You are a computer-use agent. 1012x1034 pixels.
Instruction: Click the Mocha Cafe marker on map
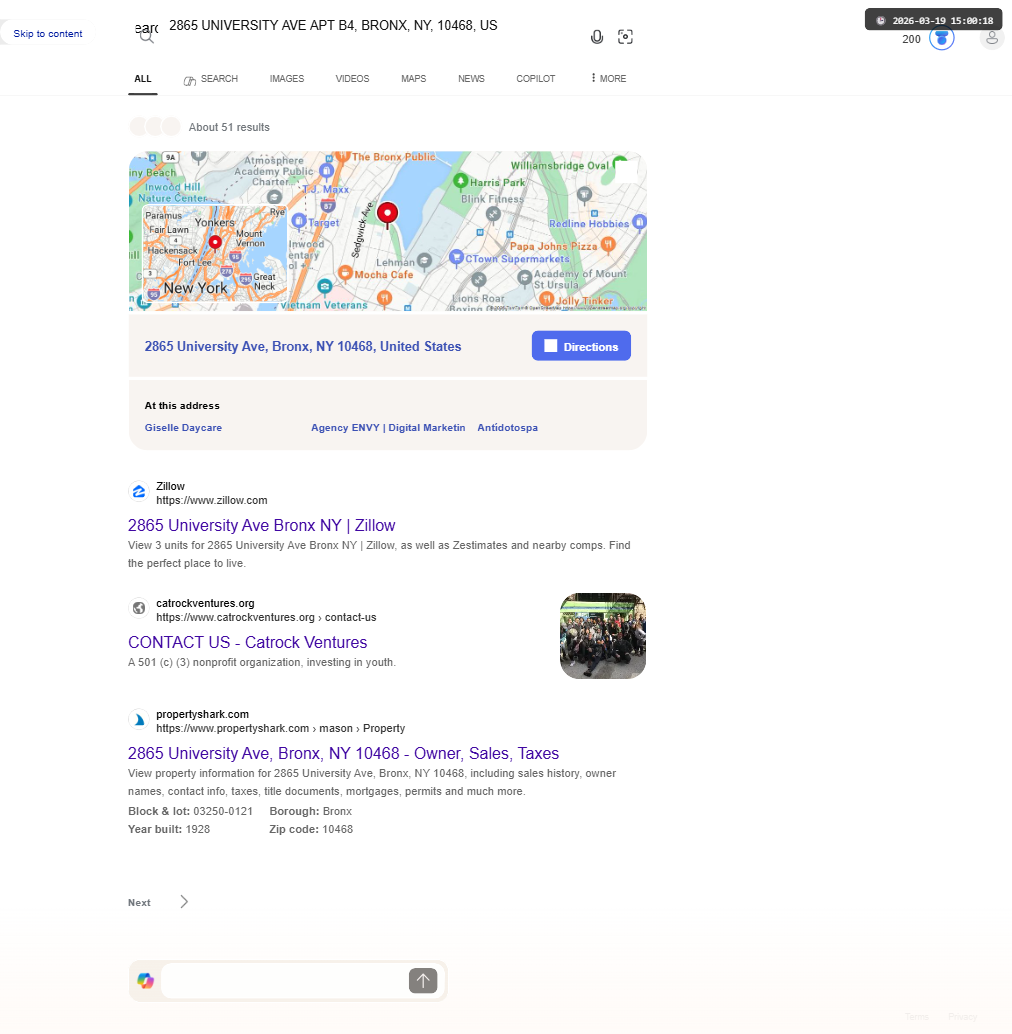click(345, 273)
